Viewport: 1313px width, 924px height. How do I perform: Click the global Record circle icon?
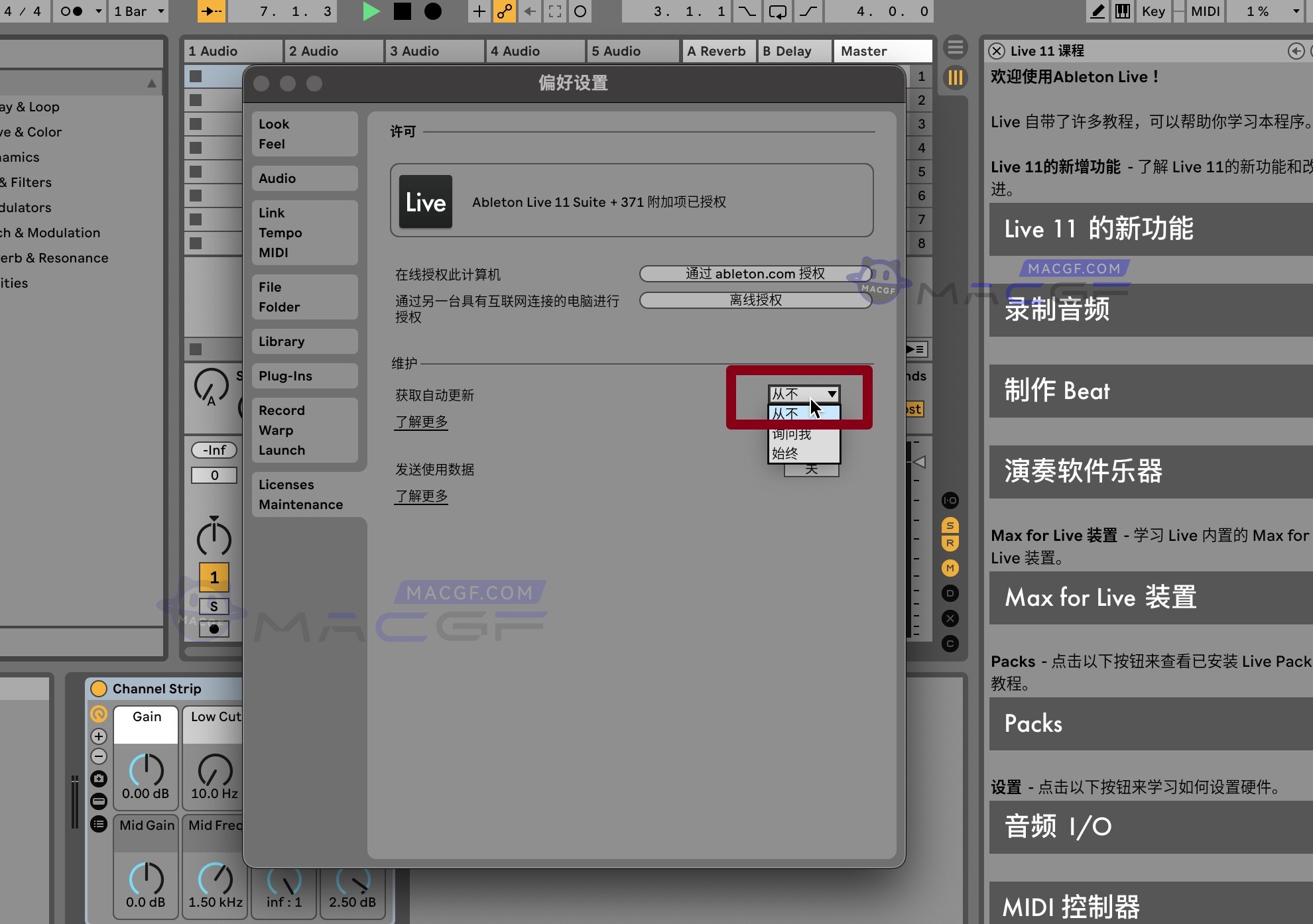(434, 11)
